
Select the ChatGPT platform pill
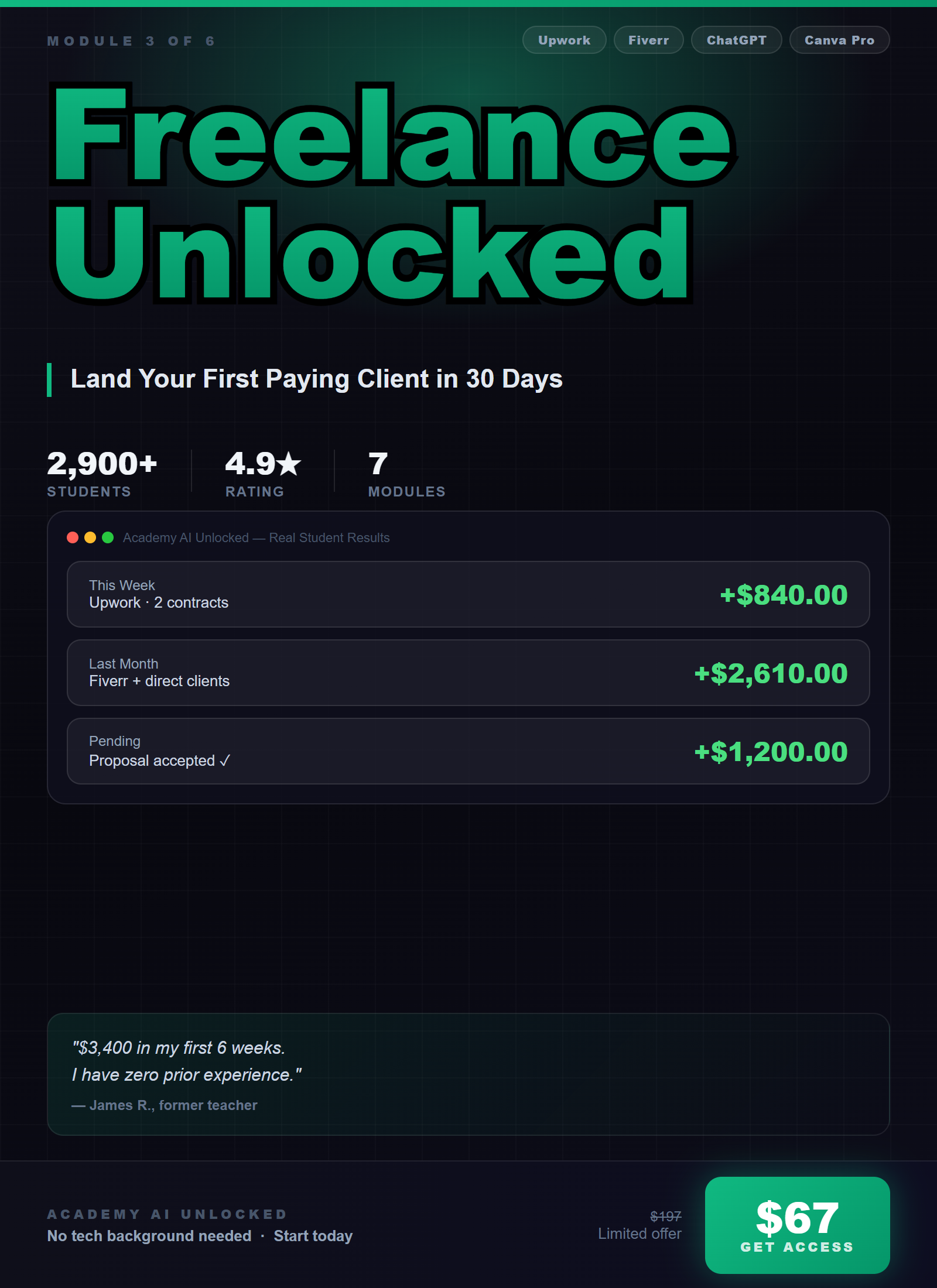click(x=736, y=40)
